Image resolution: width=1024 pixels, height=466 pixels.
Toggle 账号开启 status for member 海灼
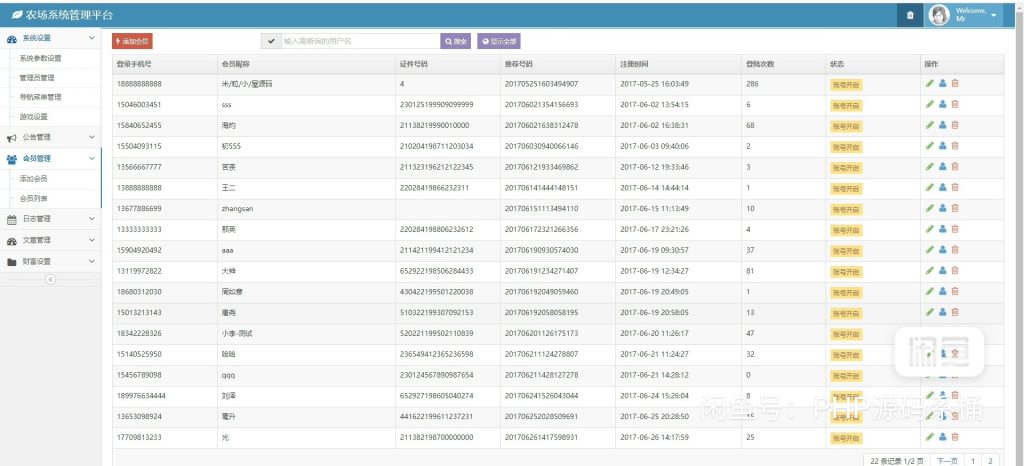846,125
